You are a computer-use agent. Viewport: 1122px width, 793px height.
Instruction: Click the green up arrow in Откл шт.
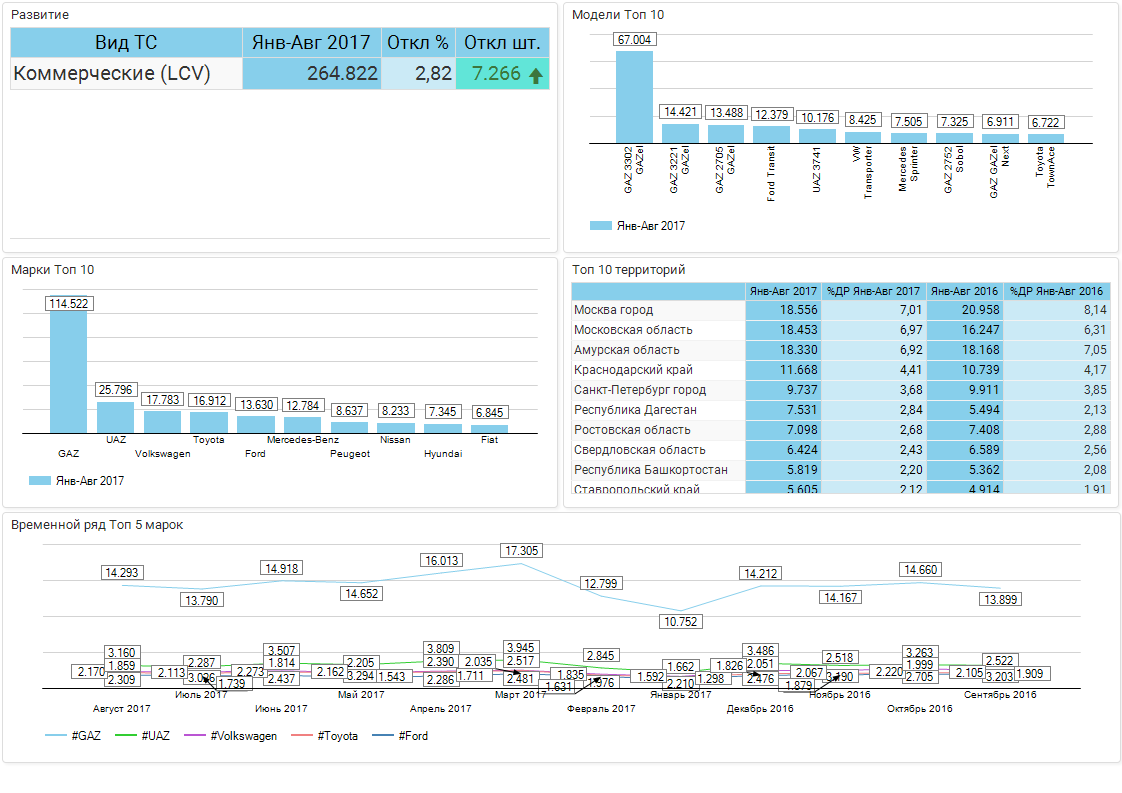click(536, 75)
